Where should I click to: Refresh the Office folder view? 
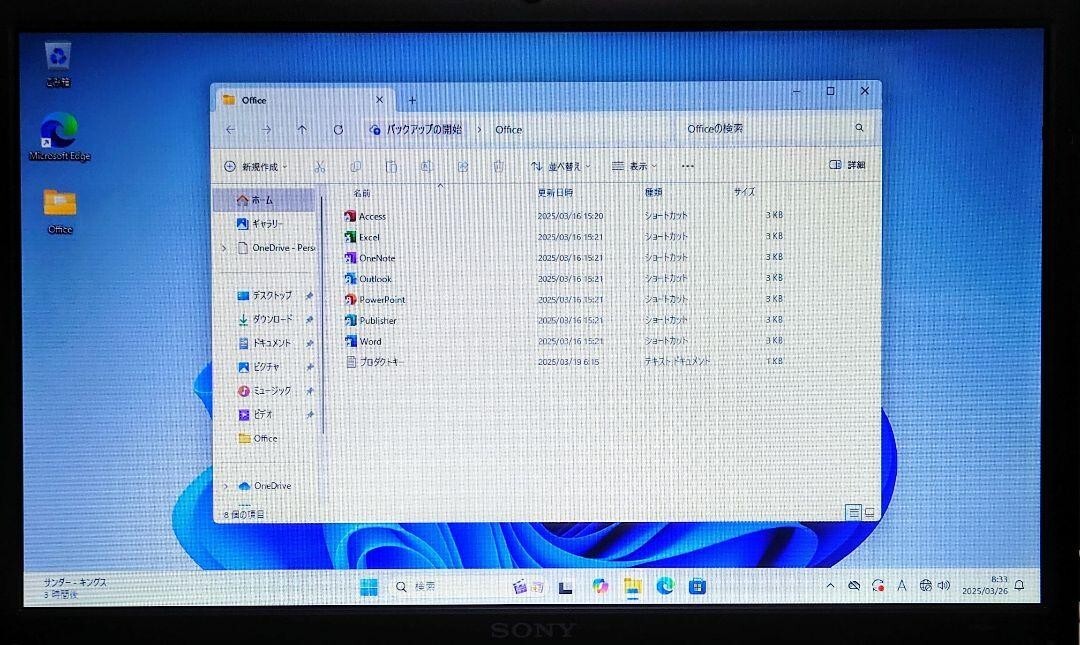click(x=338, y=130)
